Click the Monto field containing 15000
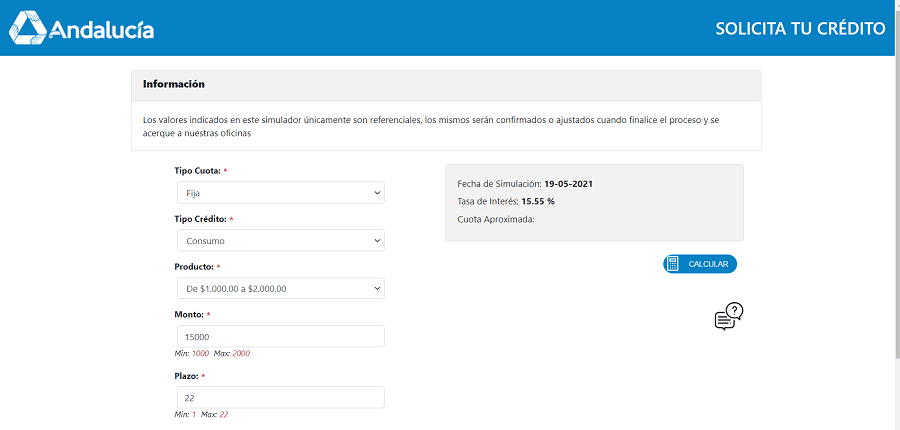Viewport: 900px width, 430px height. pyautogui.click(x=279, y=337)
